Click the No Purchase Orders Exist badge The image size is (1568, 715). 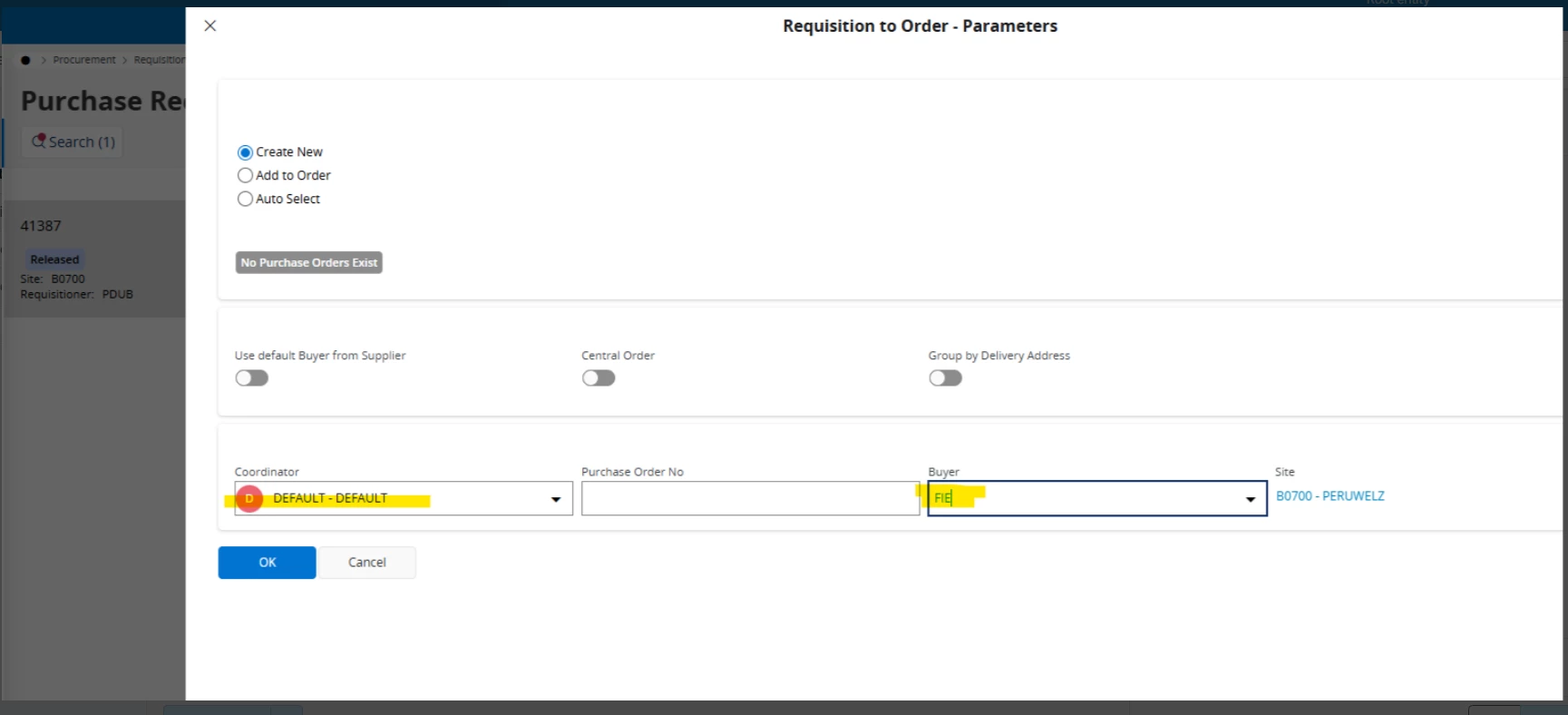point(309,262)
